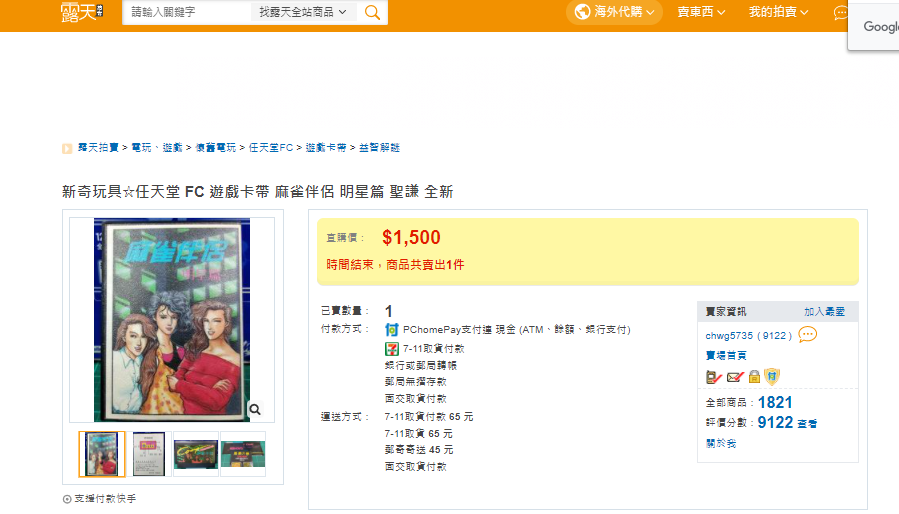Select the $1,500 price text
Screen dimensions: 899x514
[x=411, y=237]
